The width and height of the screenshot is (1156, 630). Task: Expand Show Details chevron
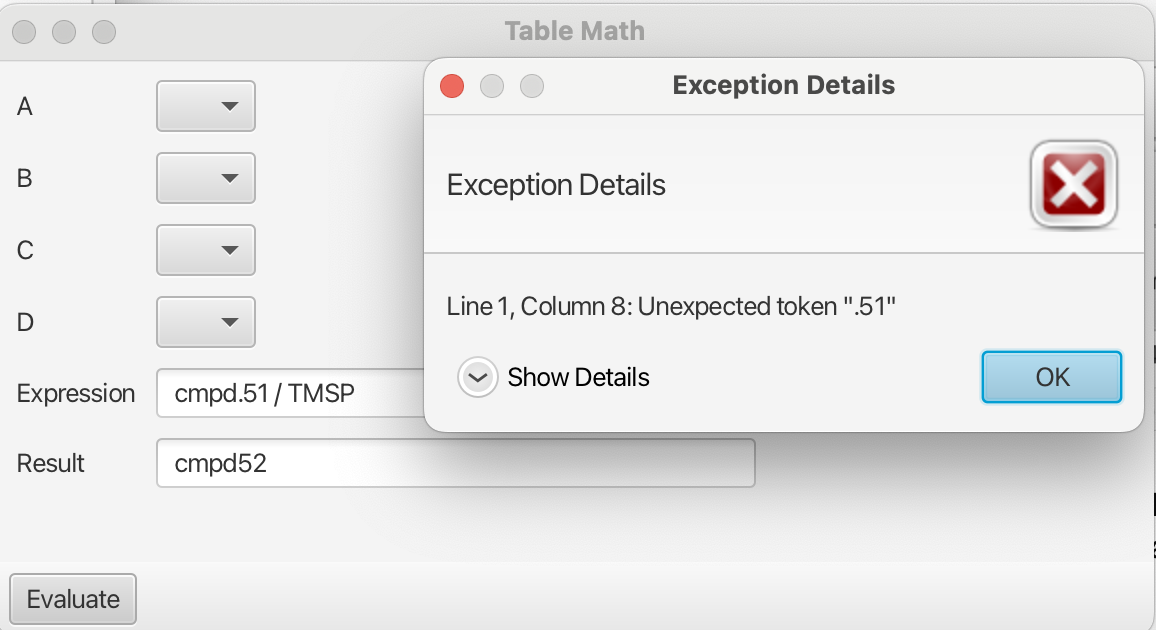tap(478, 378)
